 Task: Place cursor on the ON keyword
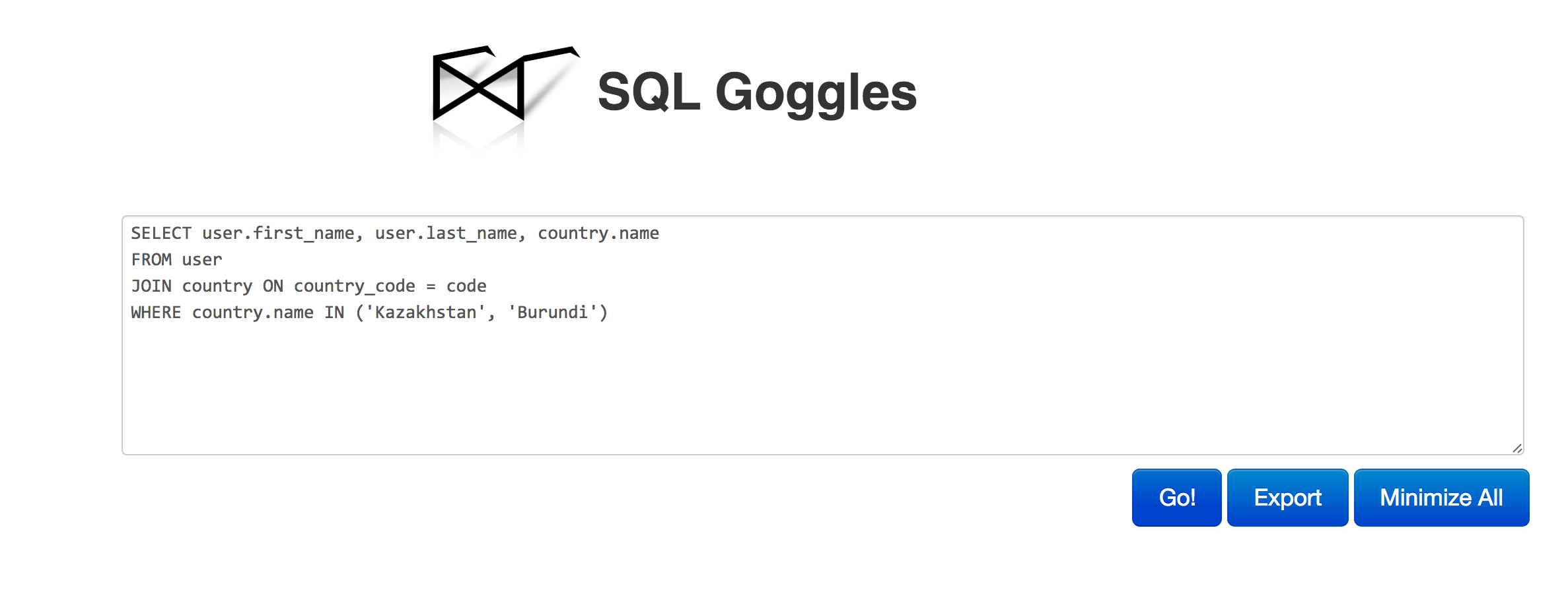(273, 286)
